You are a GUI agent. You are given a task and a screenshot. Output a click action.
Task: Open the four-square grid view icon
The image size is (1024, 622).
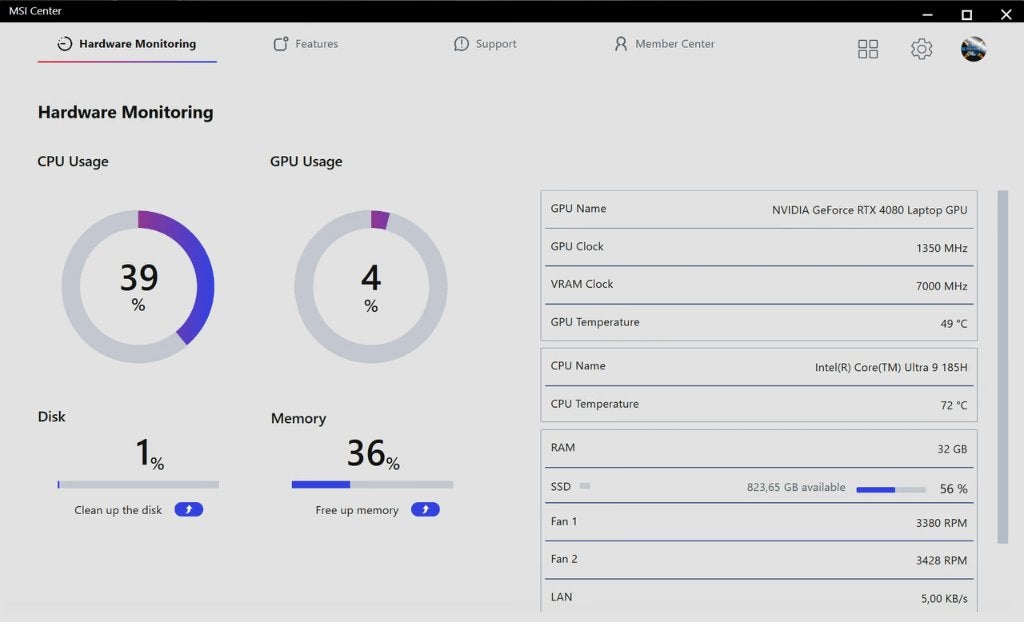[x=868, y=49]
